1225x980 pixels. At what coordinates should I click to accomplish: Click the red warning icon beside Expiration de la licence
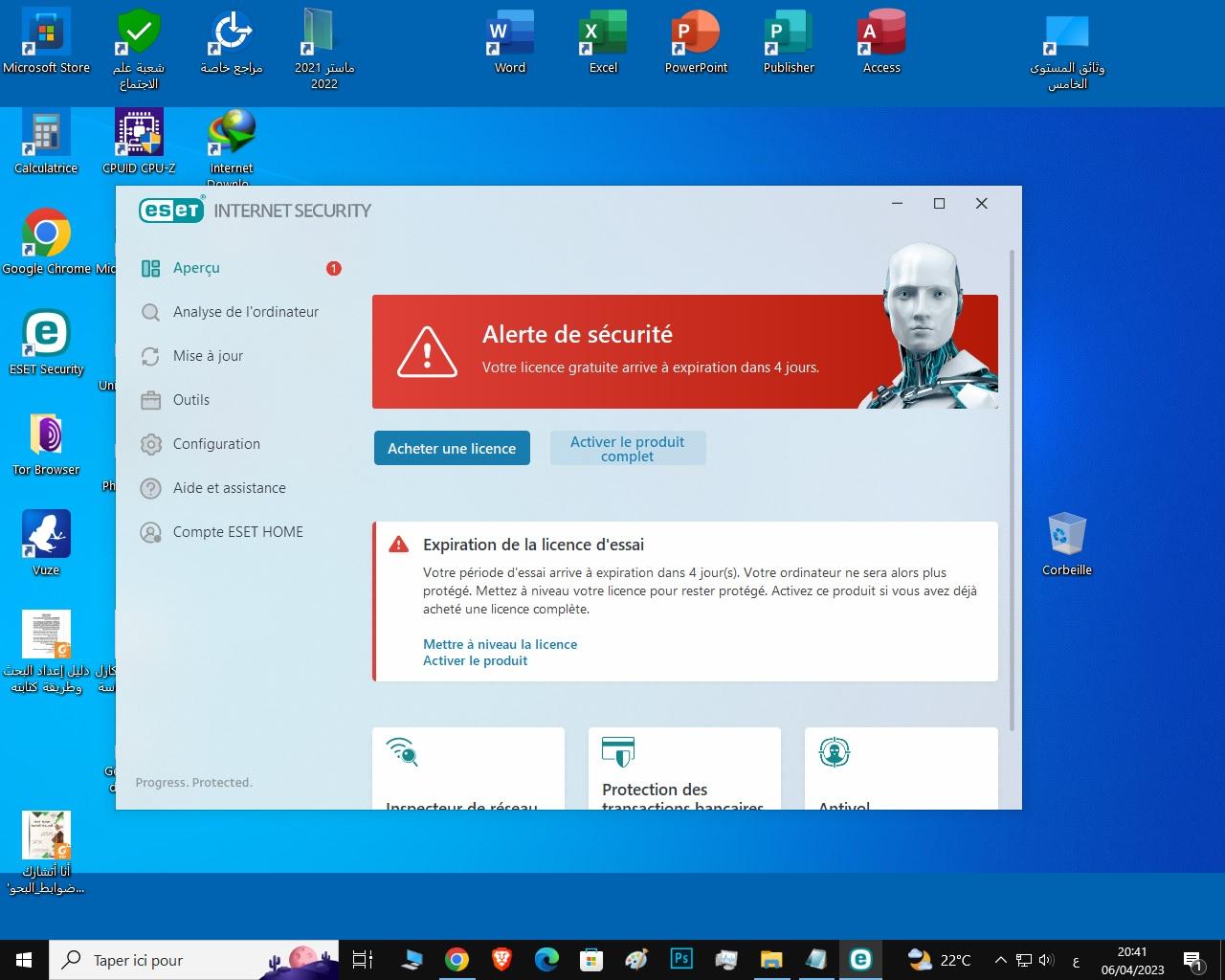[x=398, y=545]
